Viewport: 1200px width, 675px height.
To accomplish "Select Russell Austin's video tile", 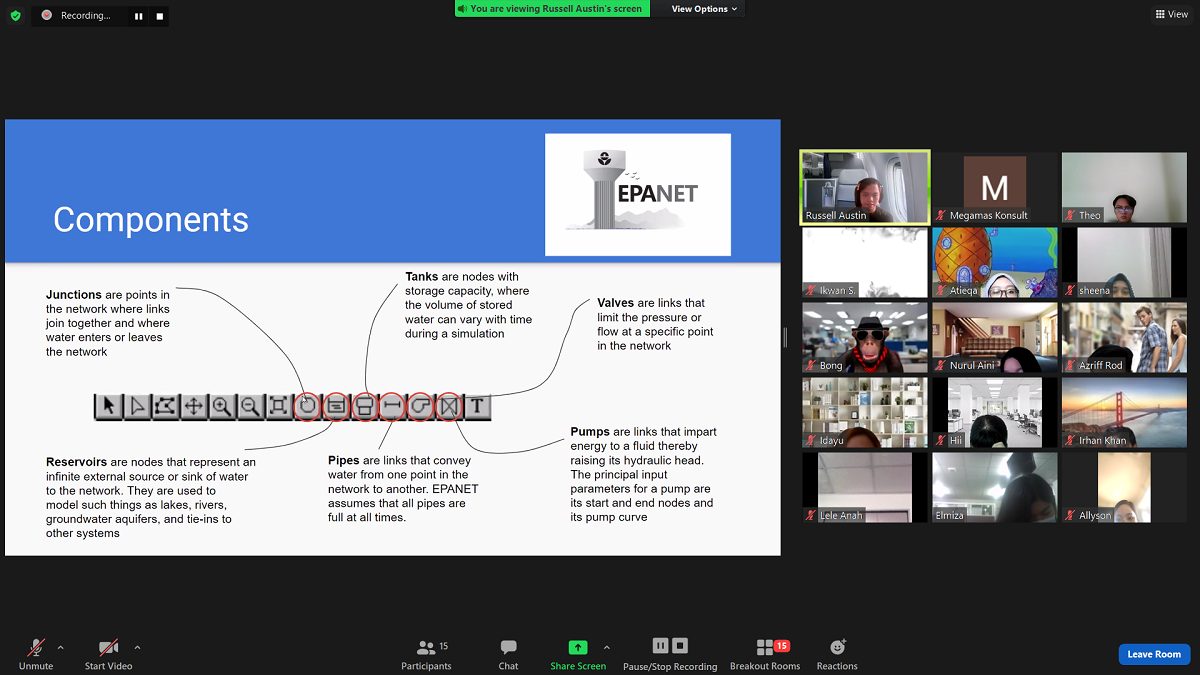I will tap(866, 187).
